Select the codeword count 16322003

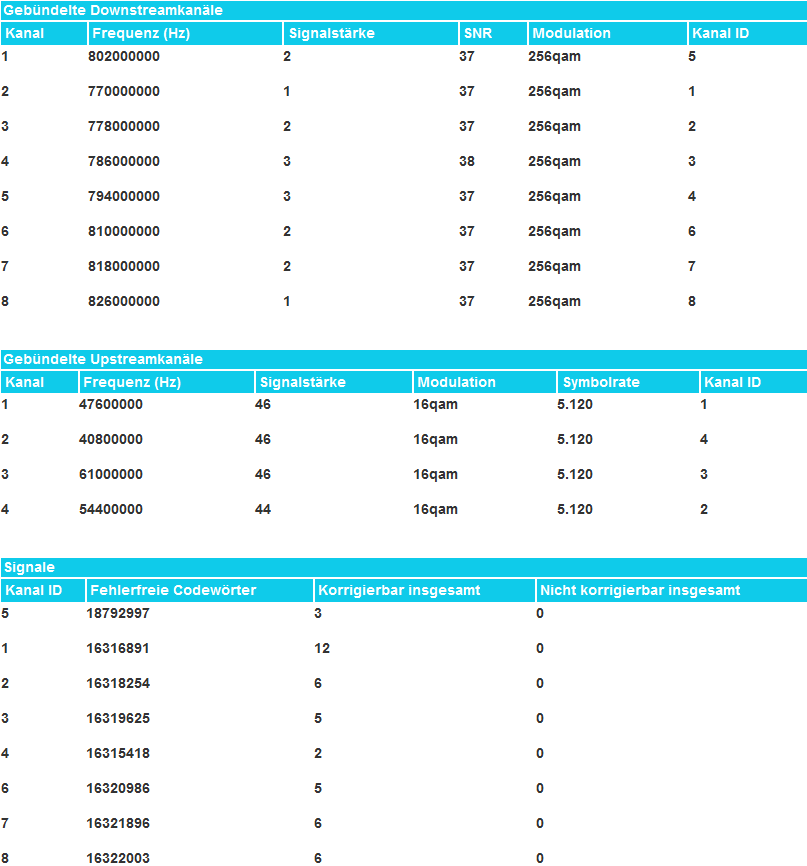118,858
